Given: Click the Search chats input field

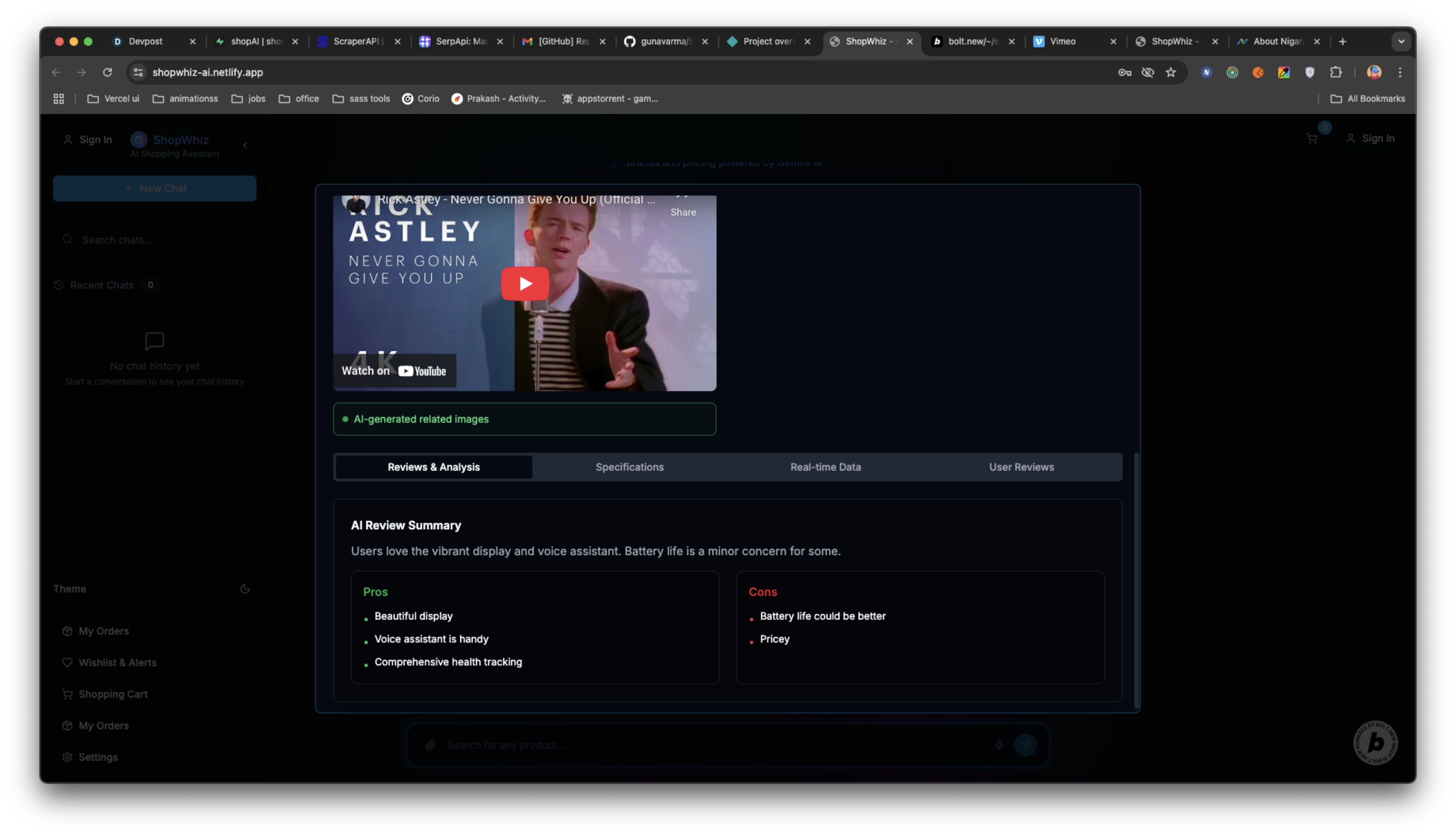Looking at the screenshot, I should point(161,240).
